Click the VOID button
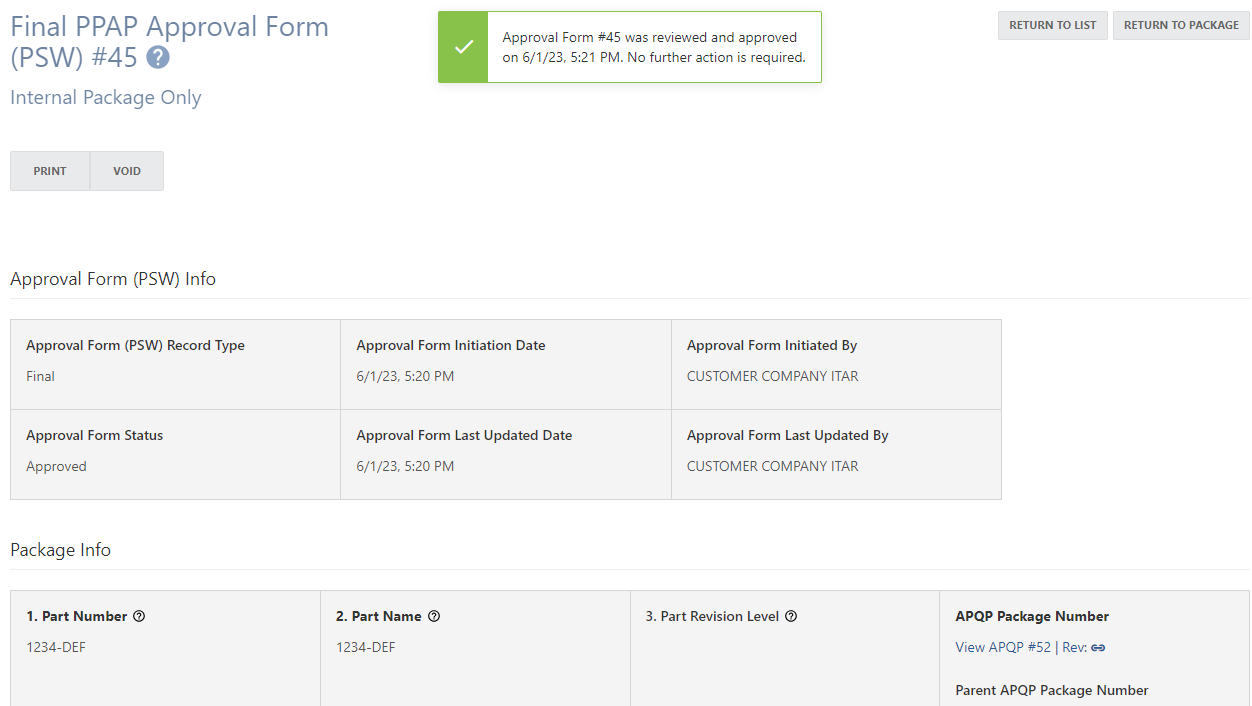The height and width of the screenshot is (706, 1252). point(126,170)
